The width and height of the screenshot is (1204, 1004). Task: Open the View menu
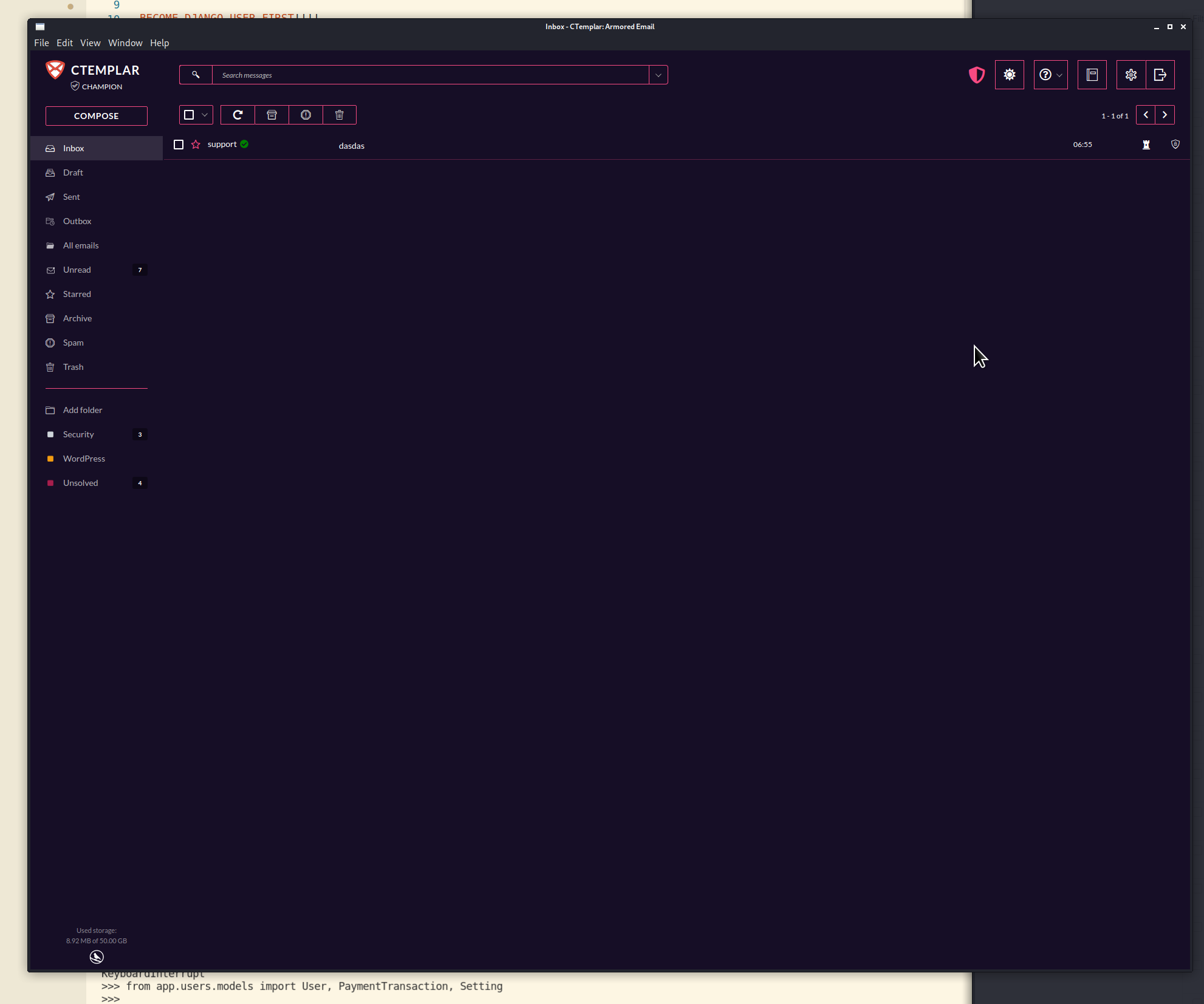pyautogui.click(x=90, y=43)
